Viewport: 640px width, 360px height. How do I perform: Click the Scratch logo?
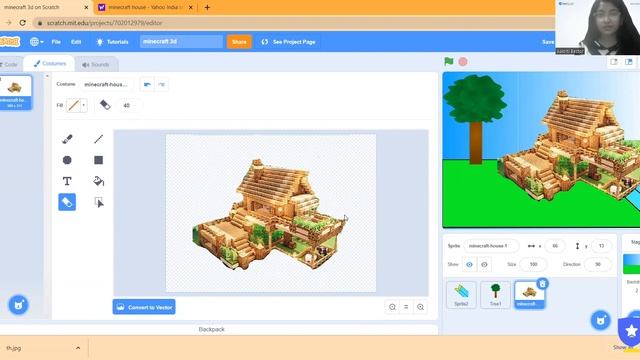[10, 42]
